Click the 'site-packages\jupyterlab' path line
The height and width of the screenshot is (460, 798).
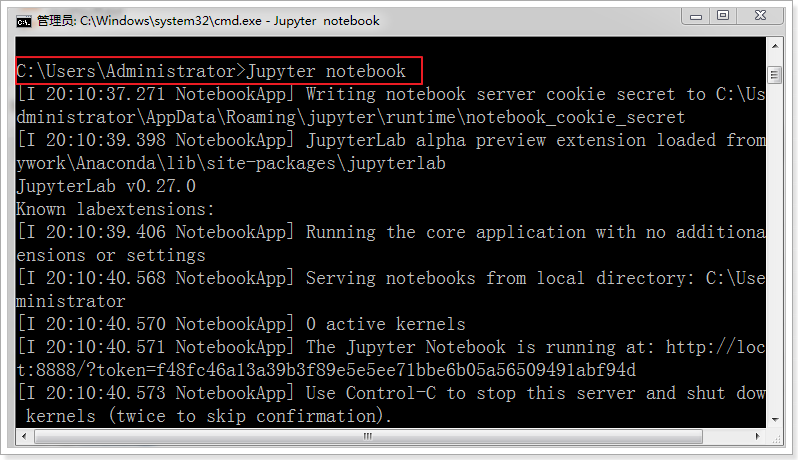coord(231,163)
